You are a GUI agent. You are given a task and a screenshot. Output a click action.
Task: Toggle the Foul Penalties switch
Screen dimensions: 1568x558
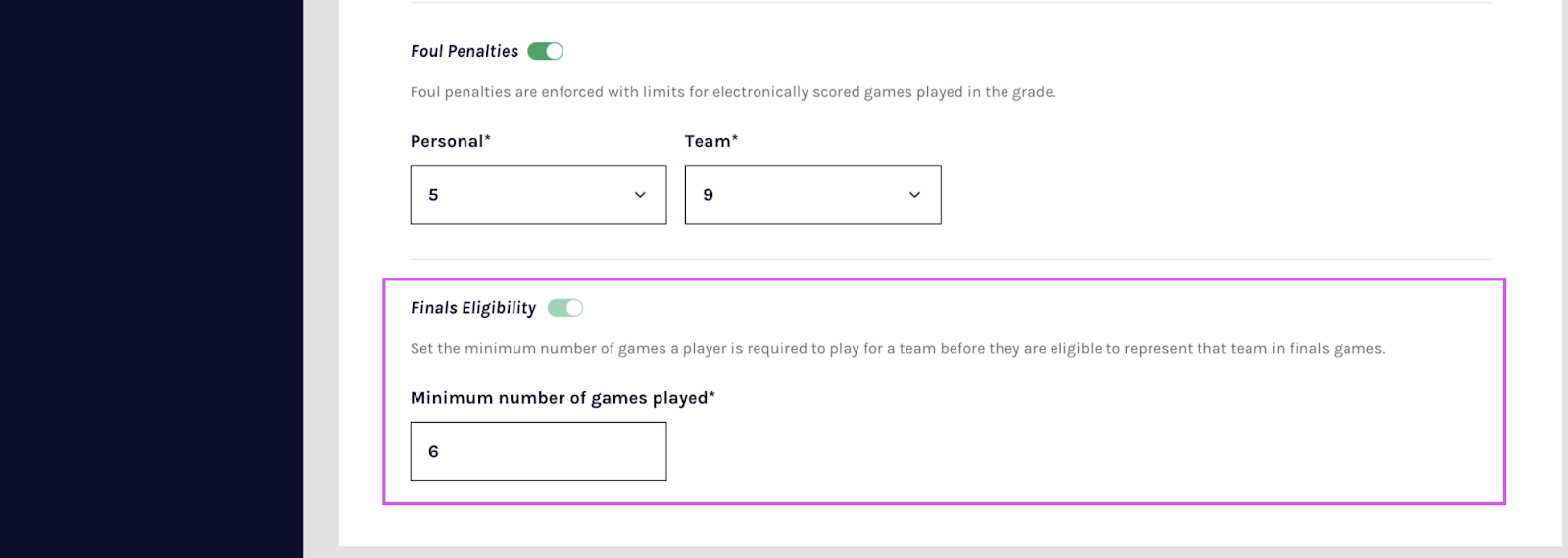[545, 51]
